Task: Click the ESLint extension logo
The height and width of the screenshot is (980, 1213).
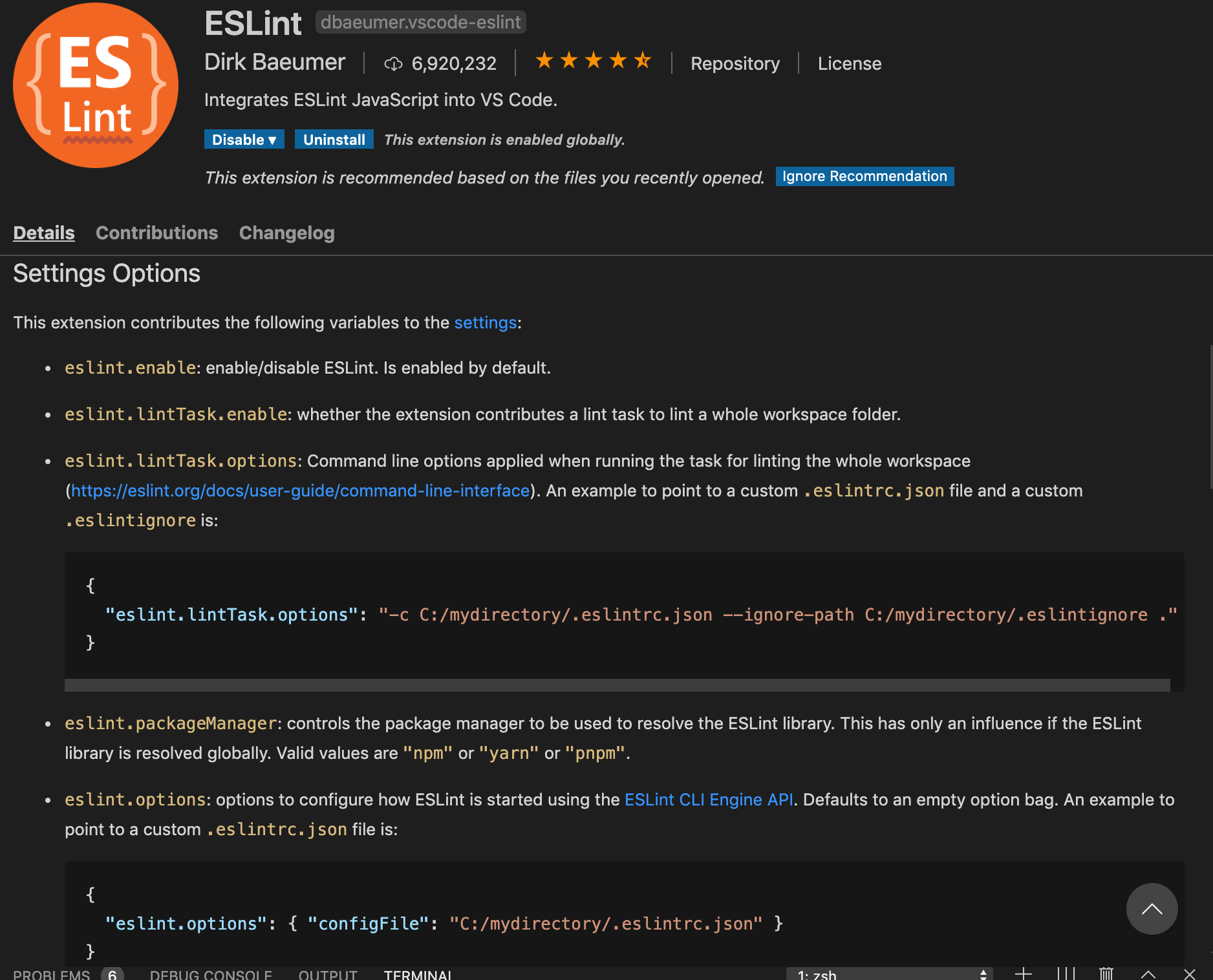Action: click(96, 85)
